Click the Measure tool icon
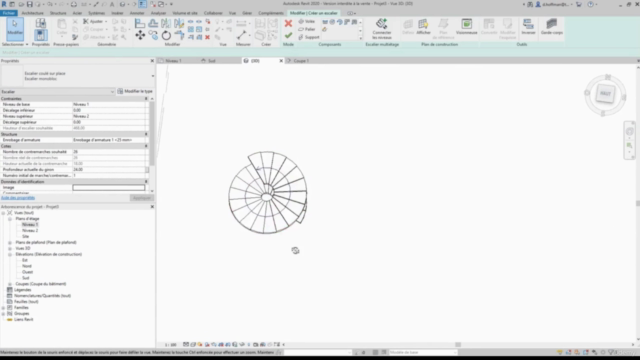Screen dimensions: 640x360 tap(242, 35)
